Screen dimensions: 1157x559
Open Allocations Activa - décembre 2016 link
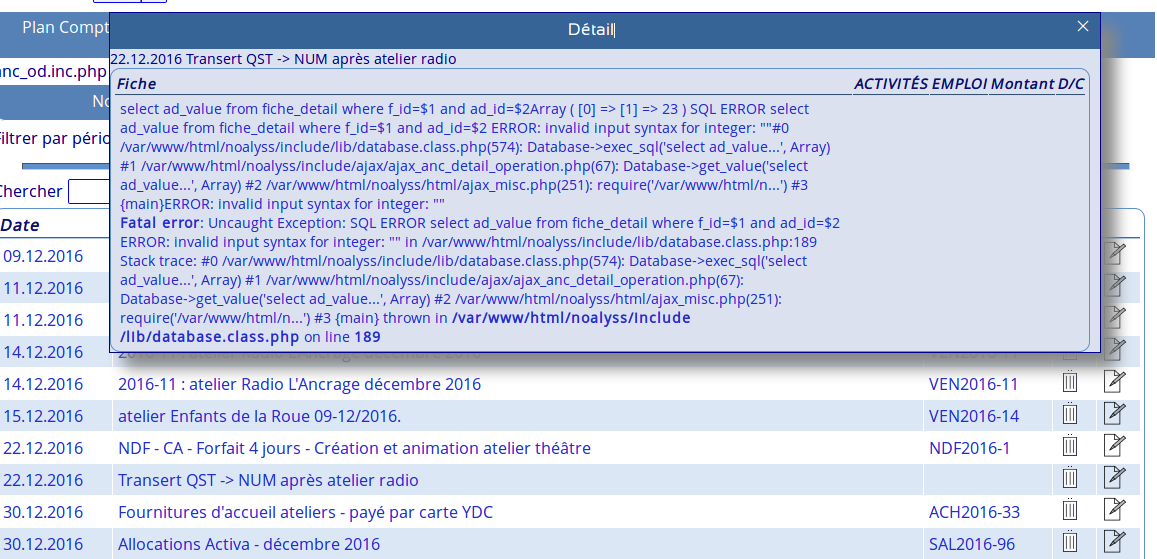click(249, 544)
